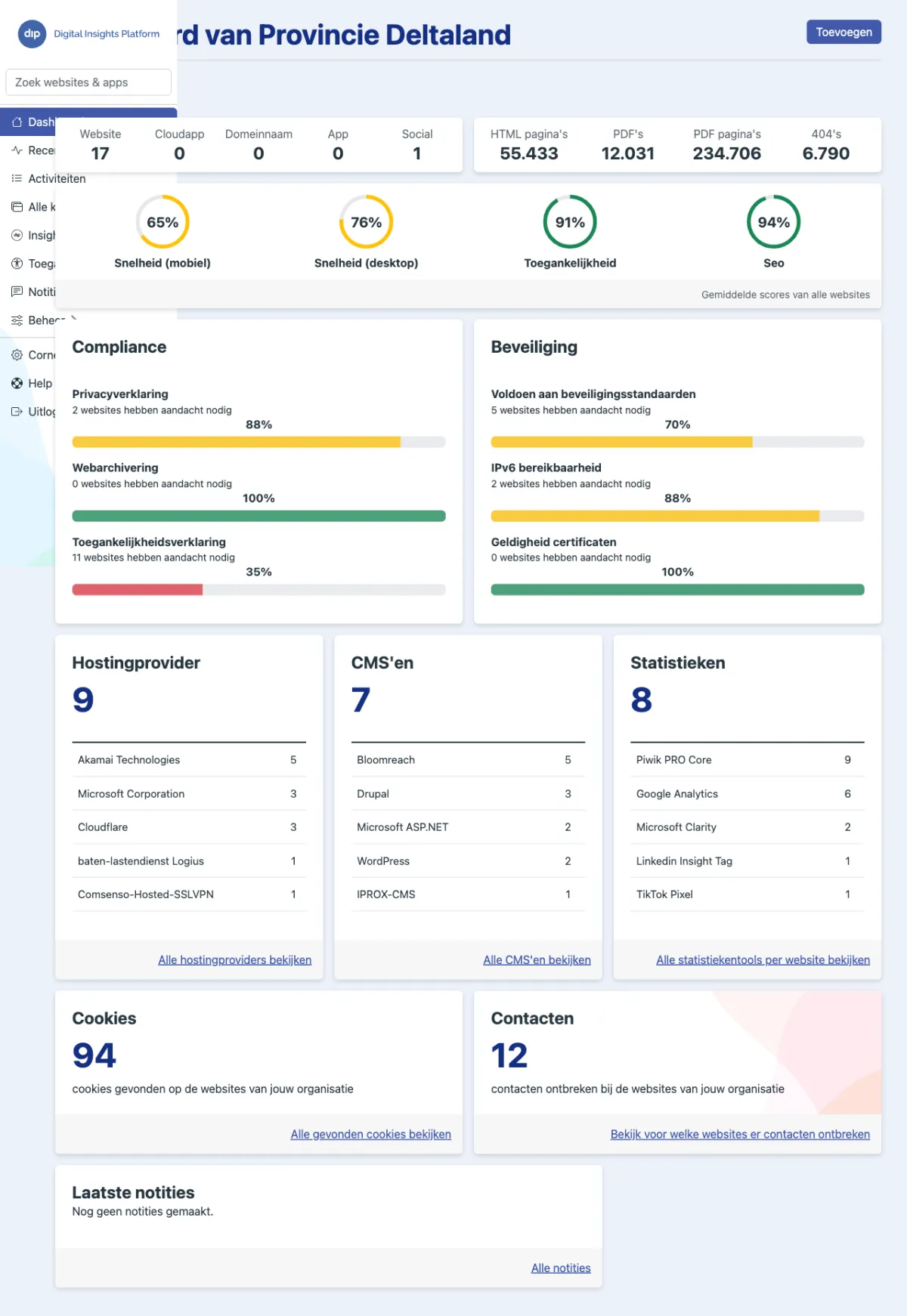Select the Linkedin Insight Tag row

point(748,861)
